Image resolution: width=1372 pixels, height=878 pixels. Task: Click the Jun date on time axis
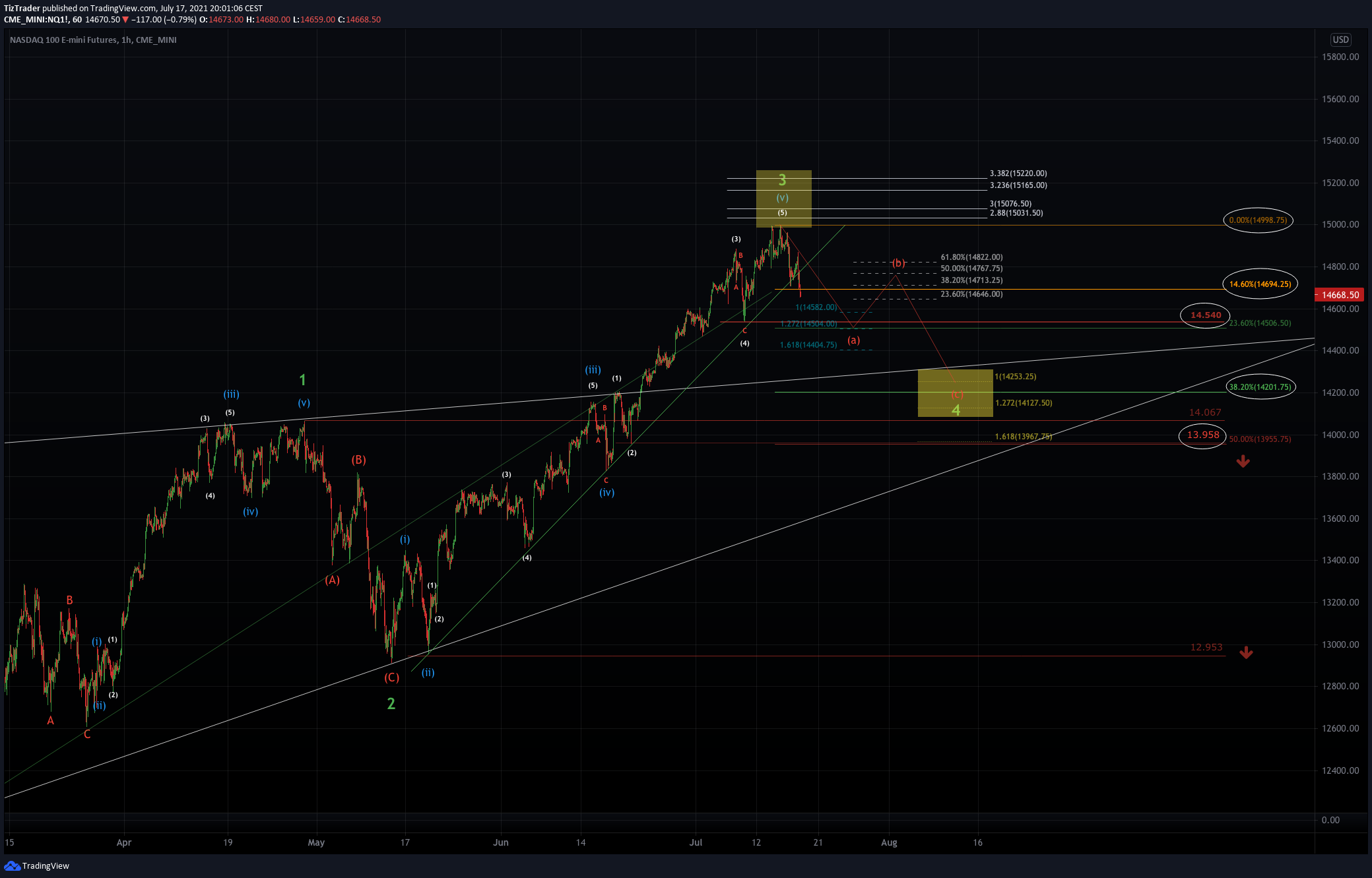[x=501, y=842]
